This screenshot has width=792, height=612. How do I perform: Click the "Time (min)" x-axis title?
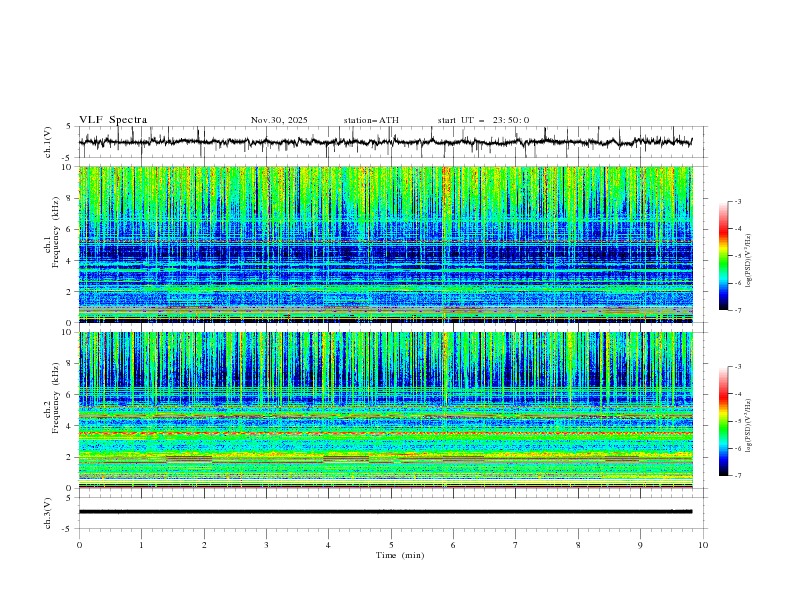[400, 555]
